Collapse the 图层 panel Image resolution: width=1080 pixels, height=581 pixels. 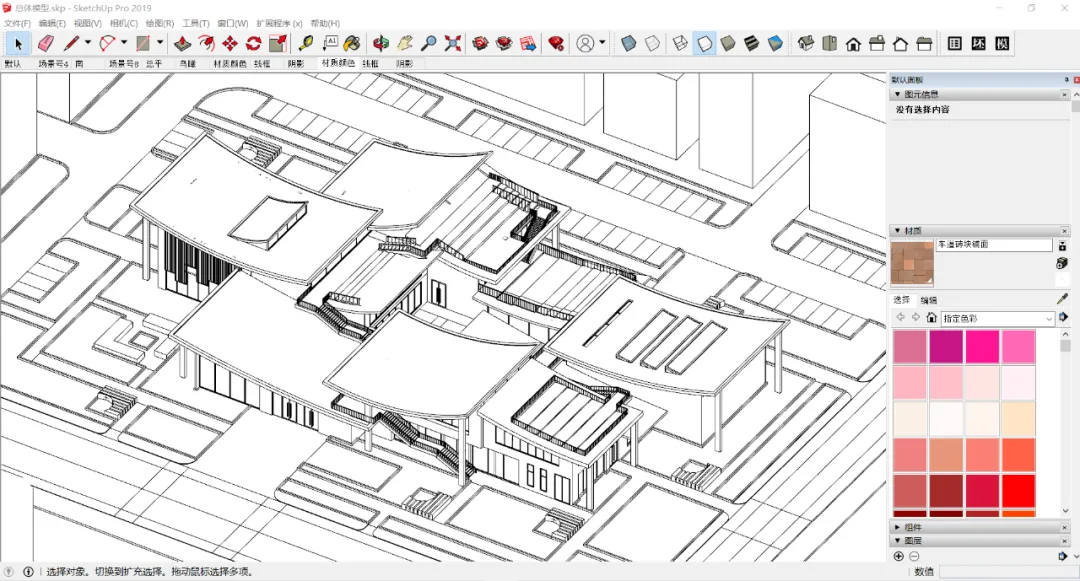[x=897, y=541]
